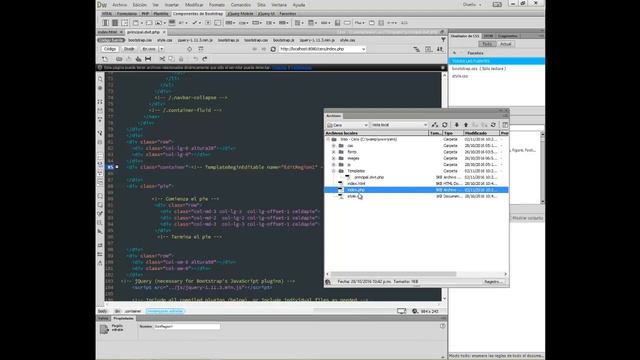Open the Sitio menu
Image resolution: width=640 pixels, height=360 pixels.
pos(261,5)
